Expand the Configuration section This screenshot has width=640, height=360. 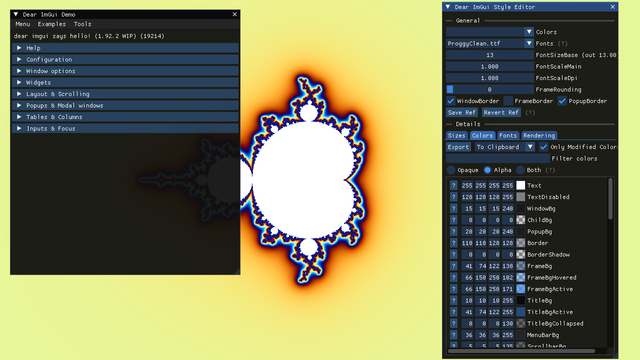[125, 59]
